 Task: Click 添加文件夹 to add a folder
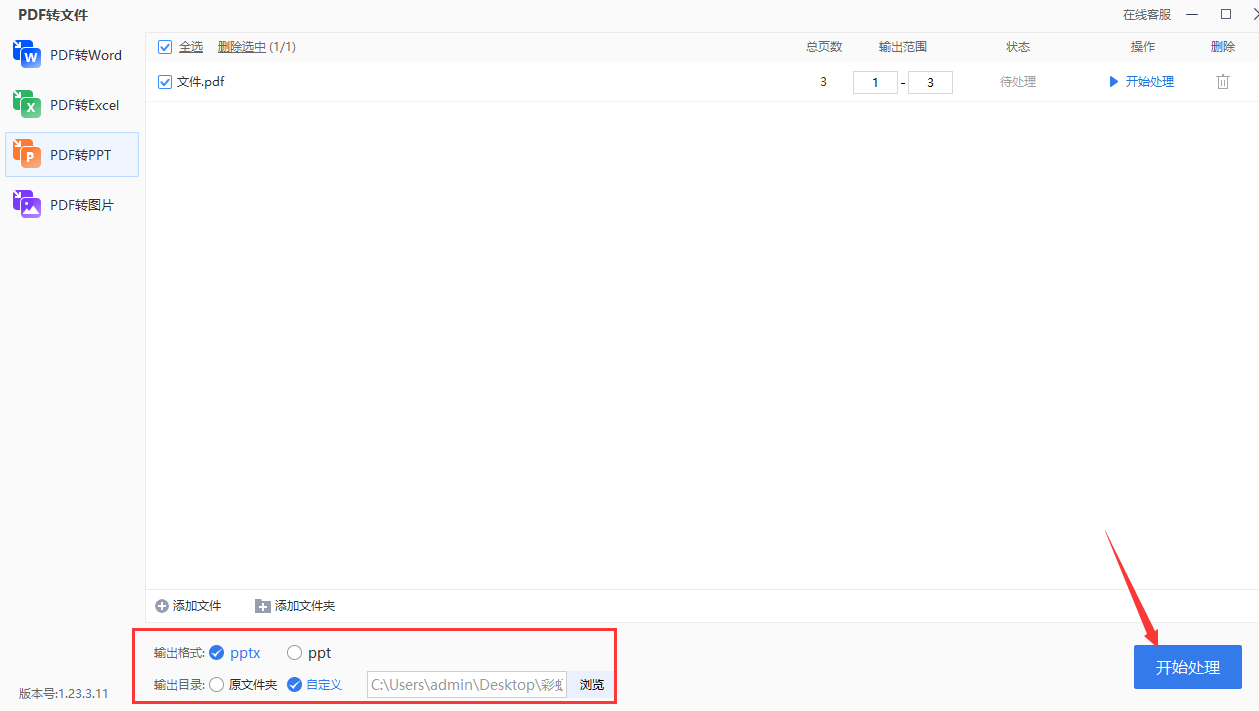(x=295, y=606)
